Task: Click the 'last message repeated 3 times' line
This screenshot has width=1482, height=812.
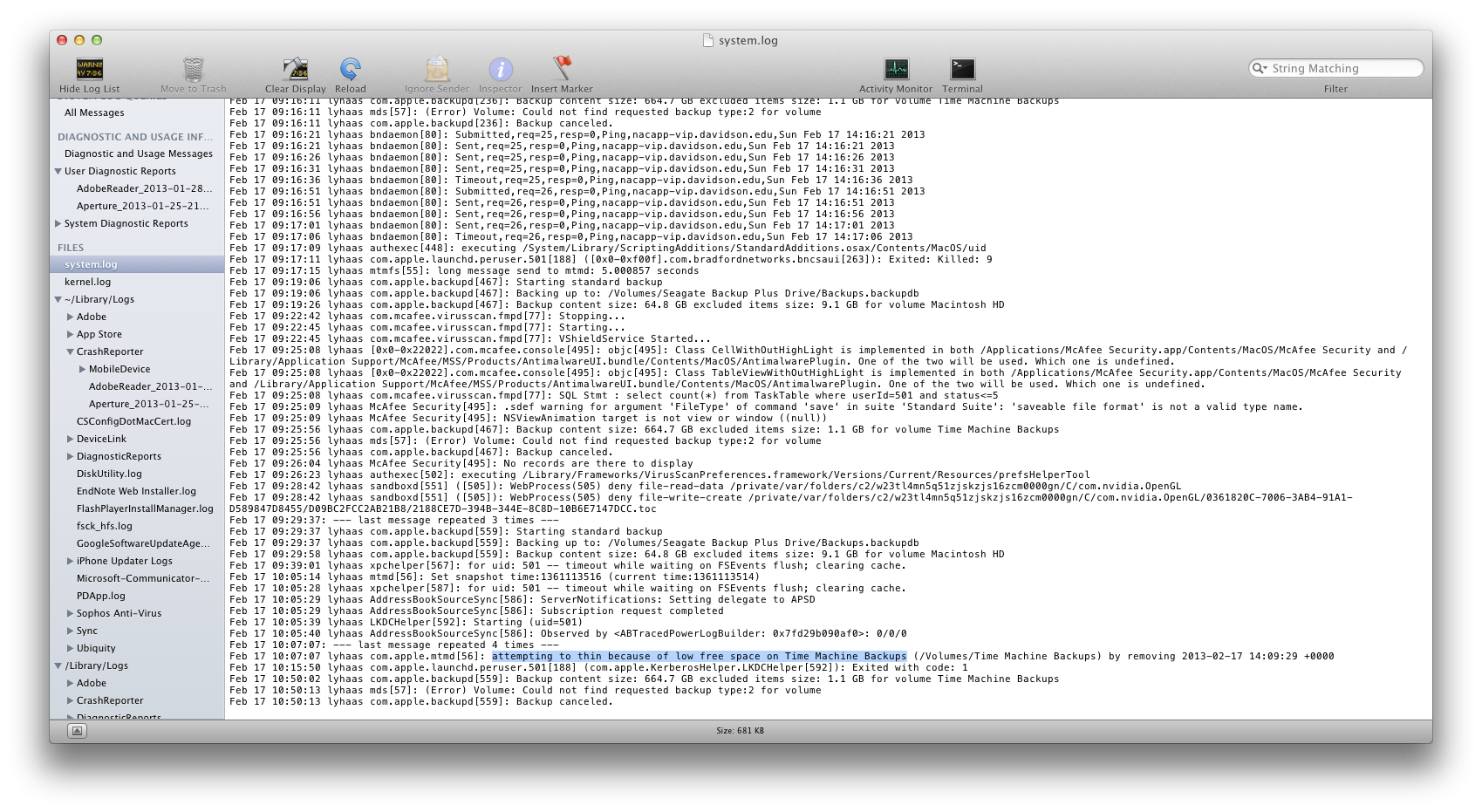Action: pos(394,520)
